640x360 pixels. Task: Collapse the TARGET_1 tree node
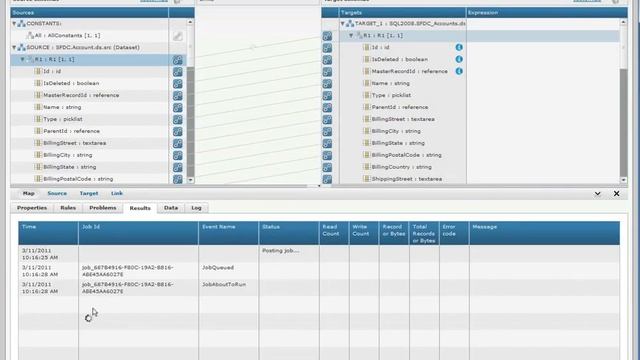[343, 24]
